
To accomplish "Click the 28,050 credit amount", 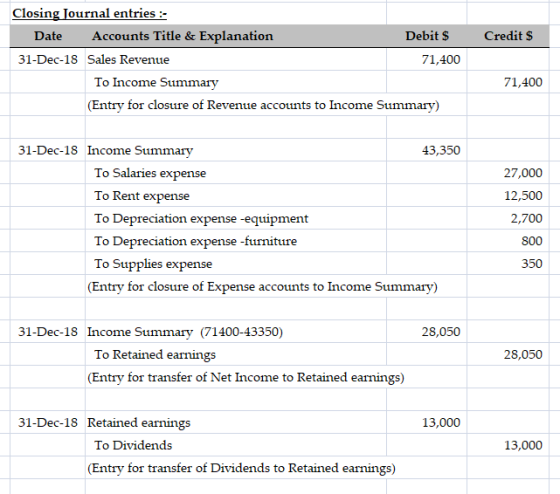I will [523, 355].
